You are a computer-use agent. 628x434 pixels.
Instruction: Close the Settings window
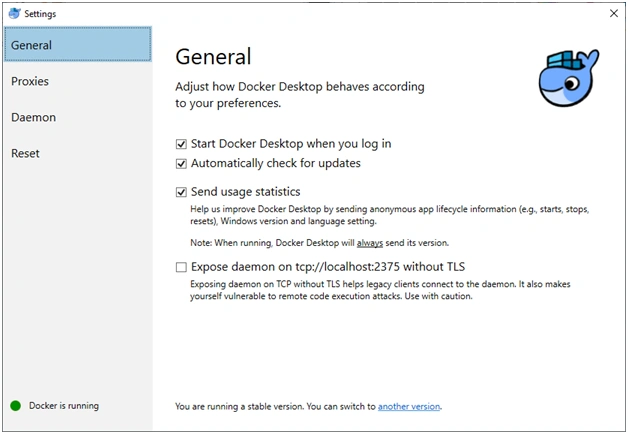tap(614, 14)
